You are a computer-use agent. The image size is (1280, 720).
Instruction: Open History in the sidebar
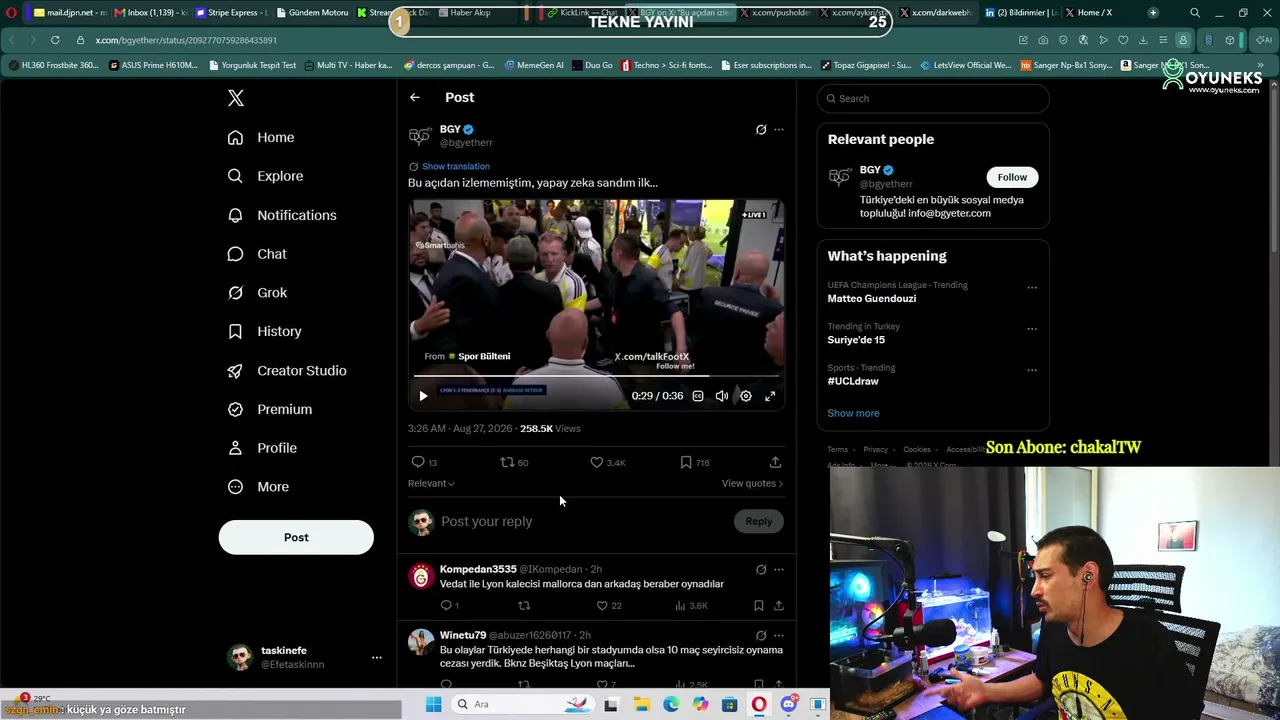pos(264,331)
